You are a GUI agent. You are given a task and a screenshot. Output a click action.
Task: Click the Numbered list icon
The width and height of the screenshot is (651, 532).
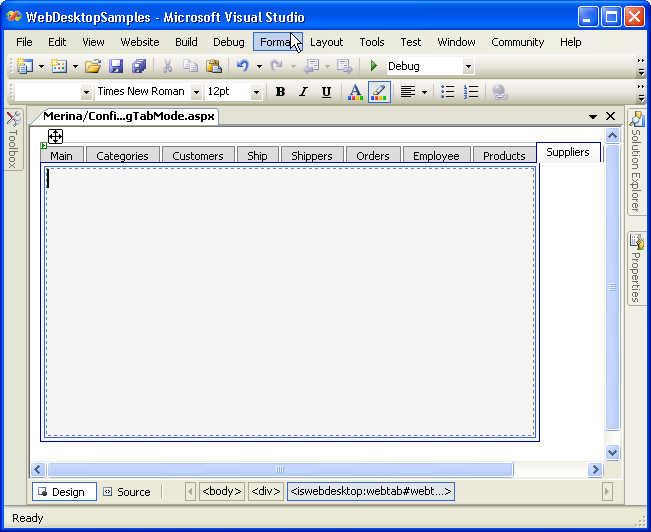coord(471,92)
